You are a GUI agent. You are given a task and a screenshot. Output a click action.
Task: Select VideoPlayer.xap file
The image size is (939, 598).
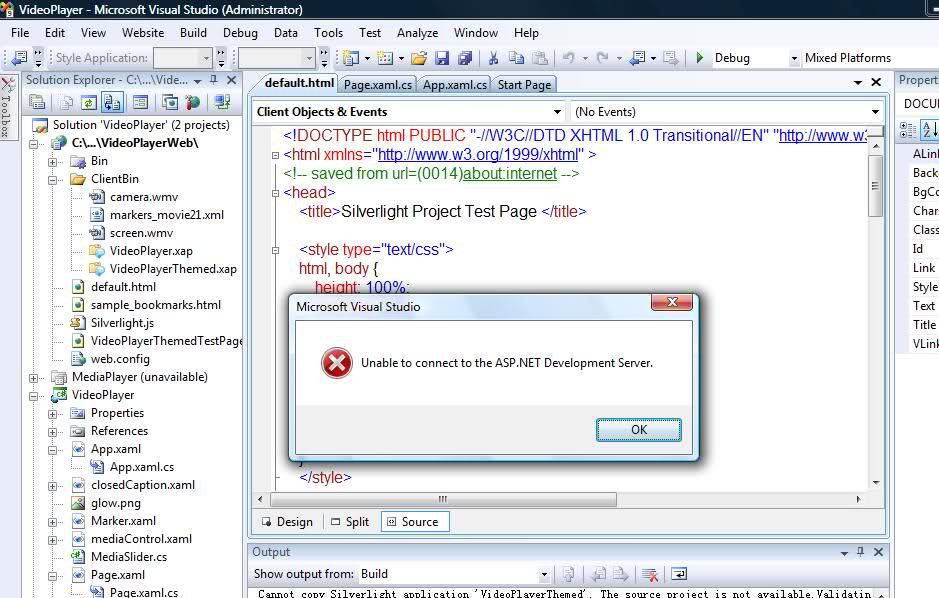tap(151, 251)
